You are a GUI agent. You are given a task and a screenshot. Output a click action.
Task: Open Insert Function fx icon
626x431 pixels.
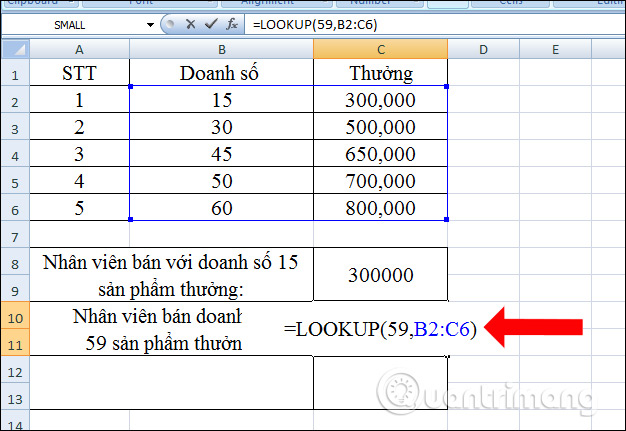click(x=232, y=25)
